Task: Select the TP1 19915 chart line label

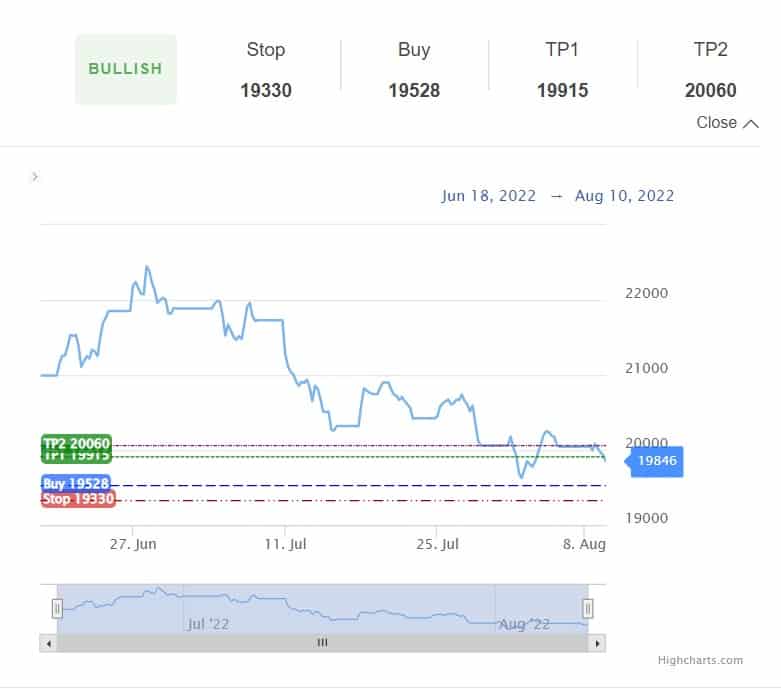Action: 76,457
